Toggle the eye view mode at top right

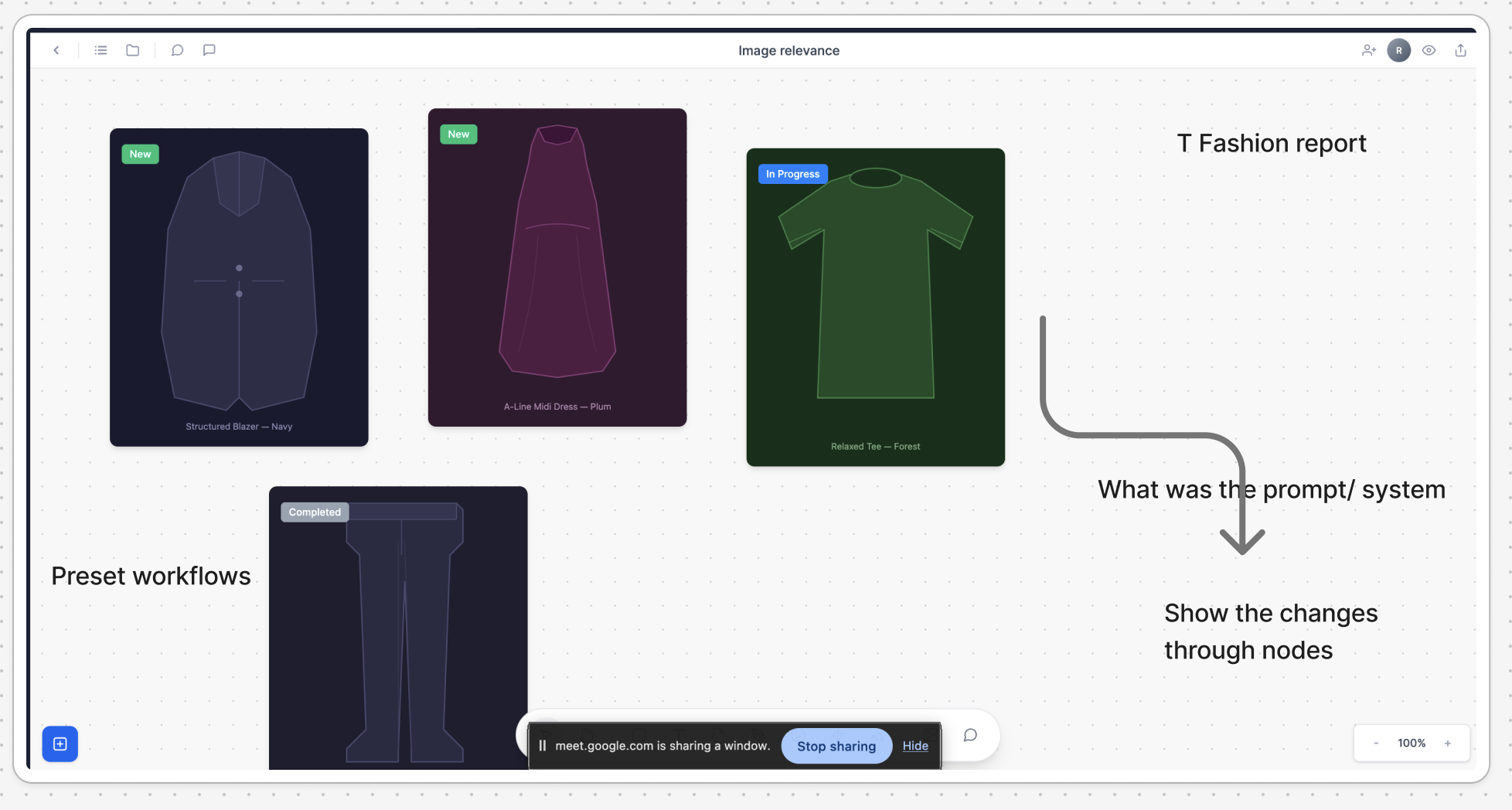pyautogui.click(x=1429, y=50)
